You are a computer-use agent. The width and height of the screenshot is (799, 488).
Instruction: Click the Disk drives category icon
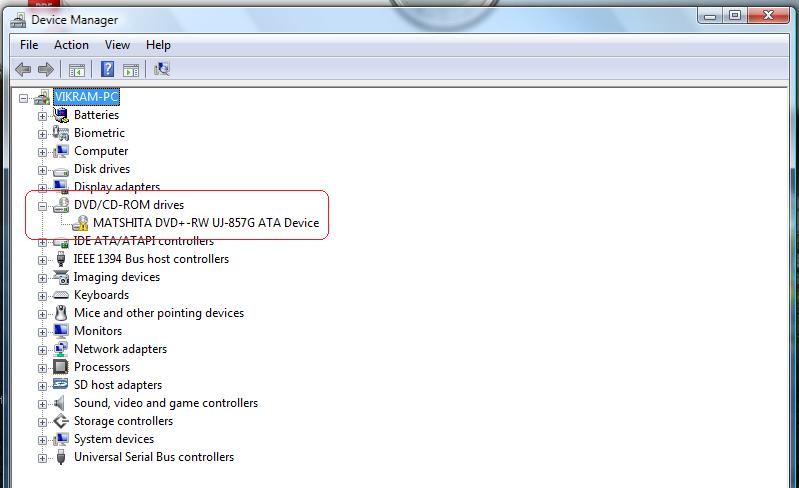[61, 170]
